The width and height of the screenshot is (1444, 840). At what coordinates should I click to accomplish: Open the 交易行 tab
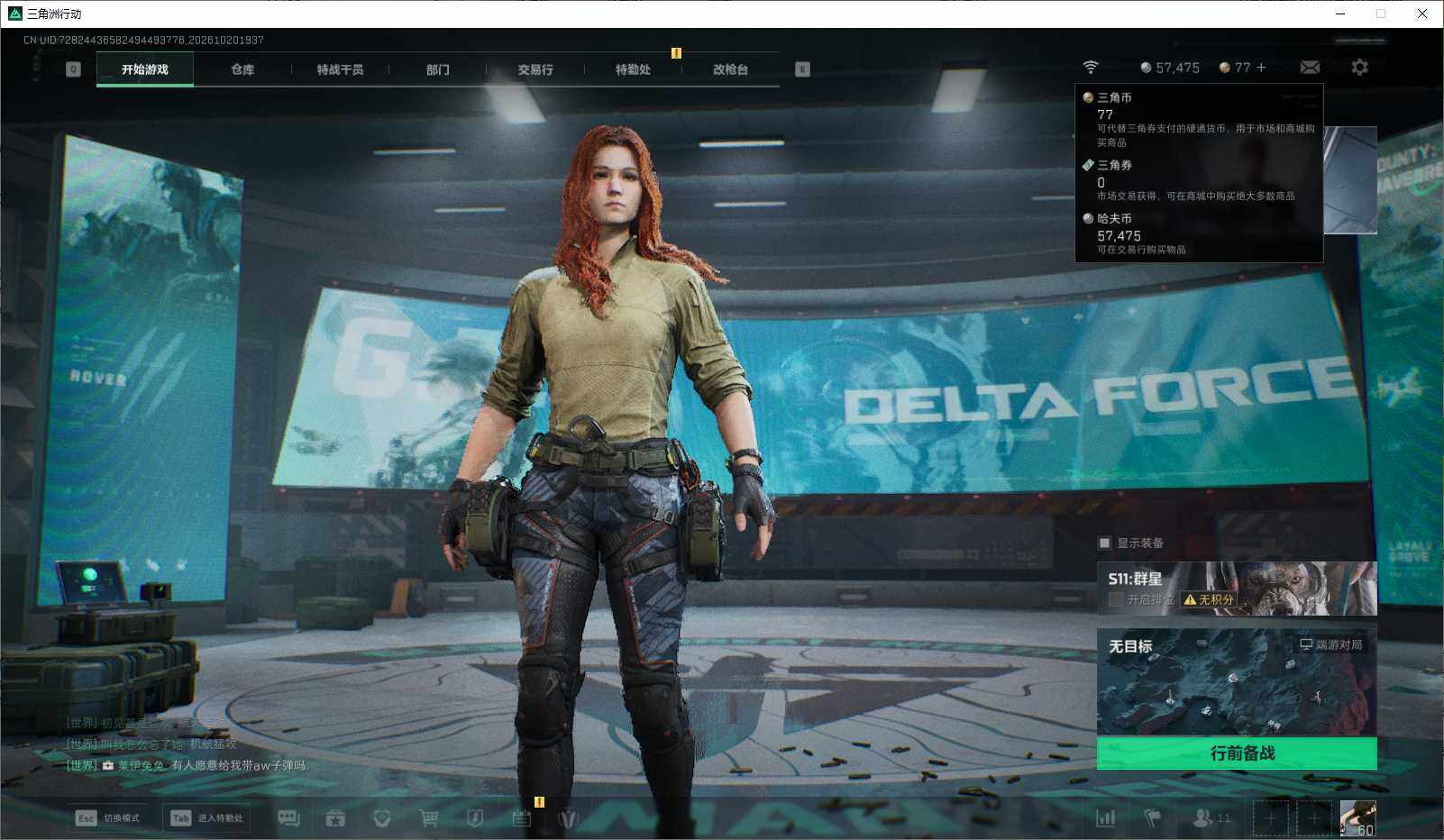(x=535, y=69)
